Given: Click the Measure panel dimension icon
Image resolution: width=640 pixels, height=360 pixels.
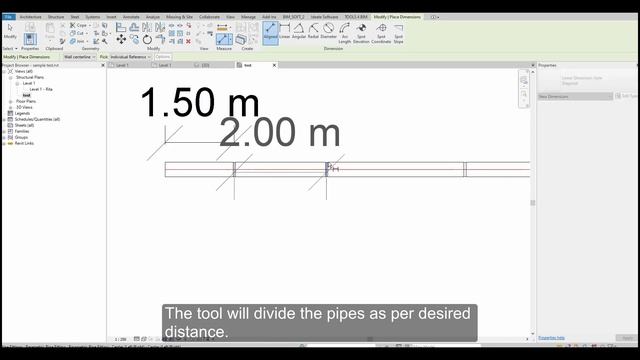Looking at the screenshot, I should [x=224, y=39].
